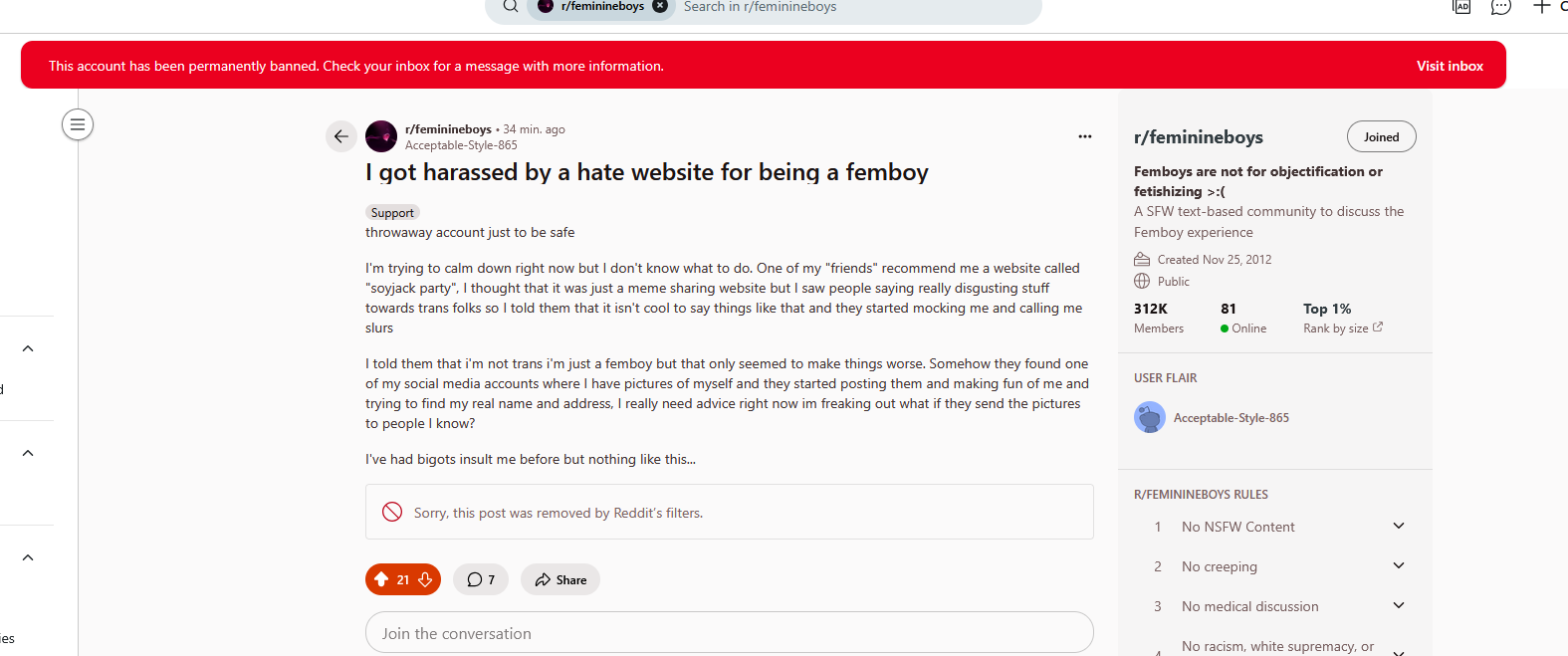Upvote the harassment post
This screenshot has width=1568, height=656.
tap(381, 579)
